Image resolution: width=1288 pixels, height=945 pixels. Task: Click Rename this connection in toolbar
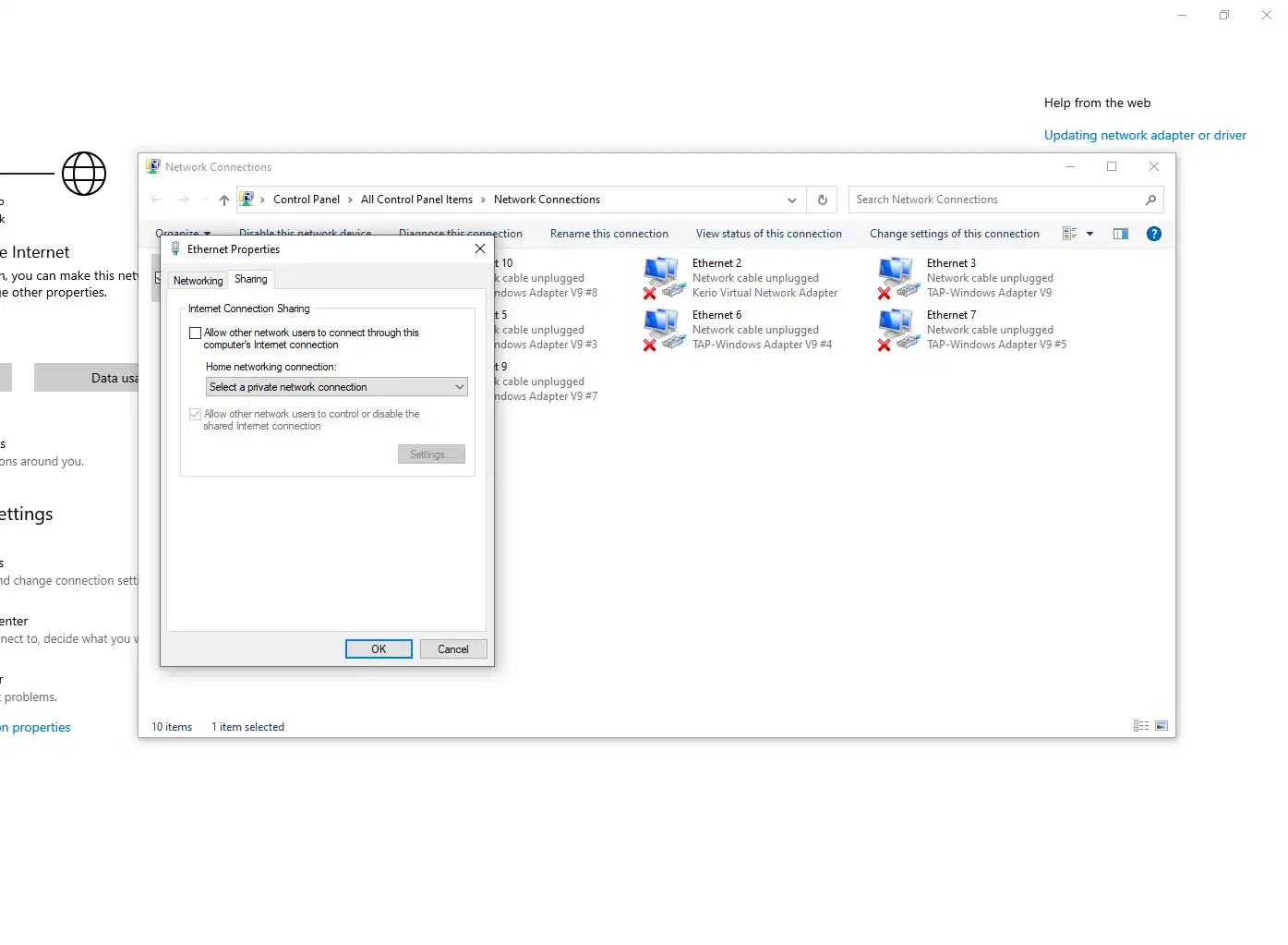(x=608, y=234)
